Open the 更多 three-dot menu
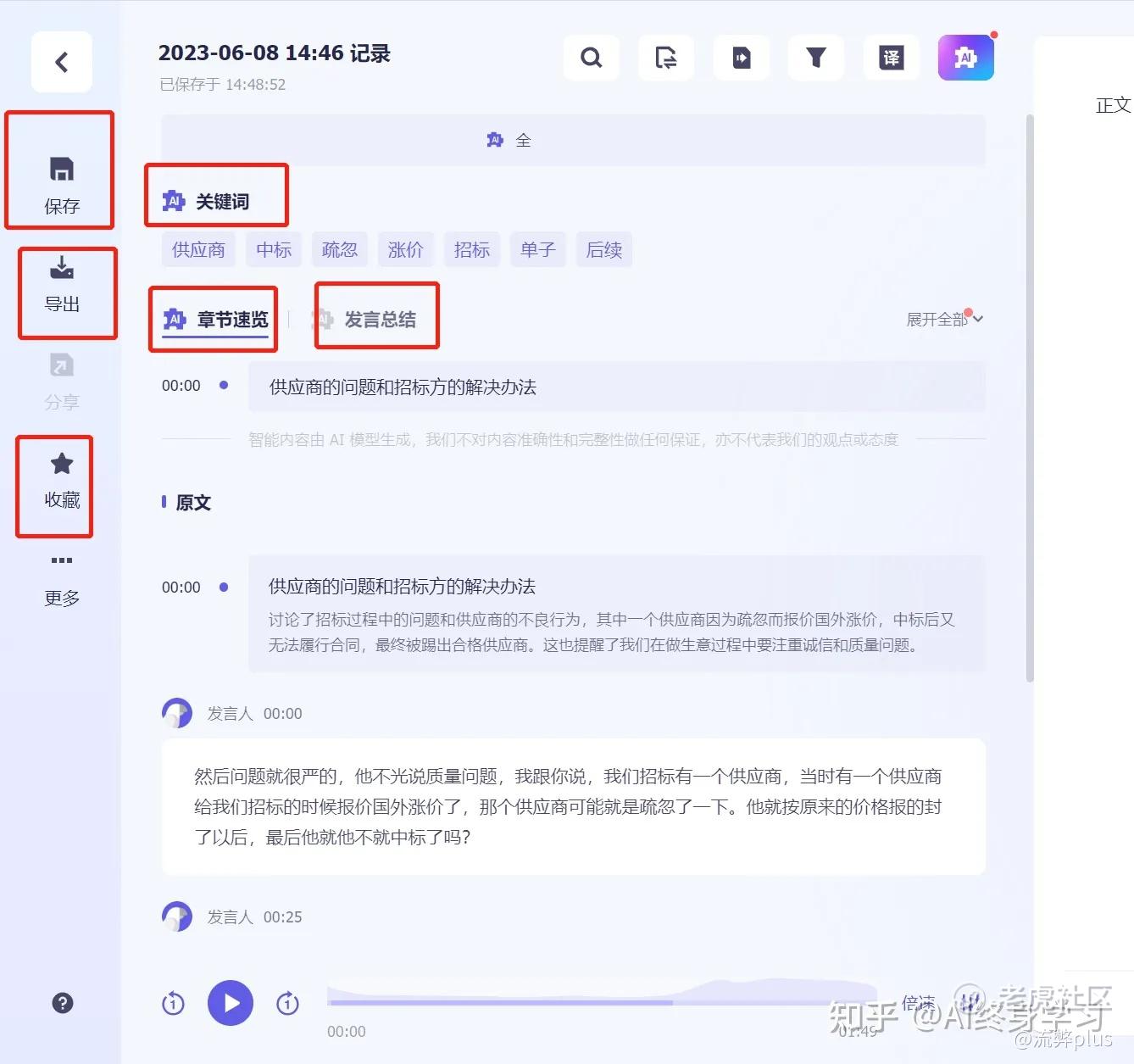 [62, 560]
